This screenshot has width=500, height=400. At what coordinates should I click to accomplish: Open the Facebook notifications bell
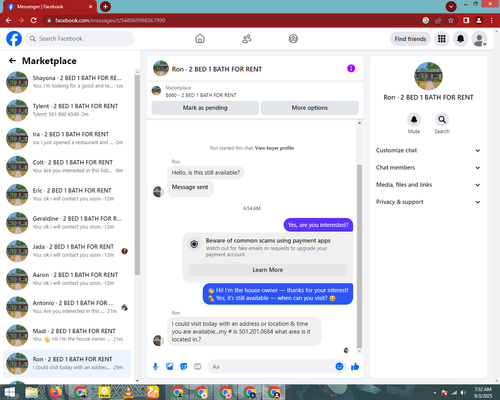tap(460, 39)
